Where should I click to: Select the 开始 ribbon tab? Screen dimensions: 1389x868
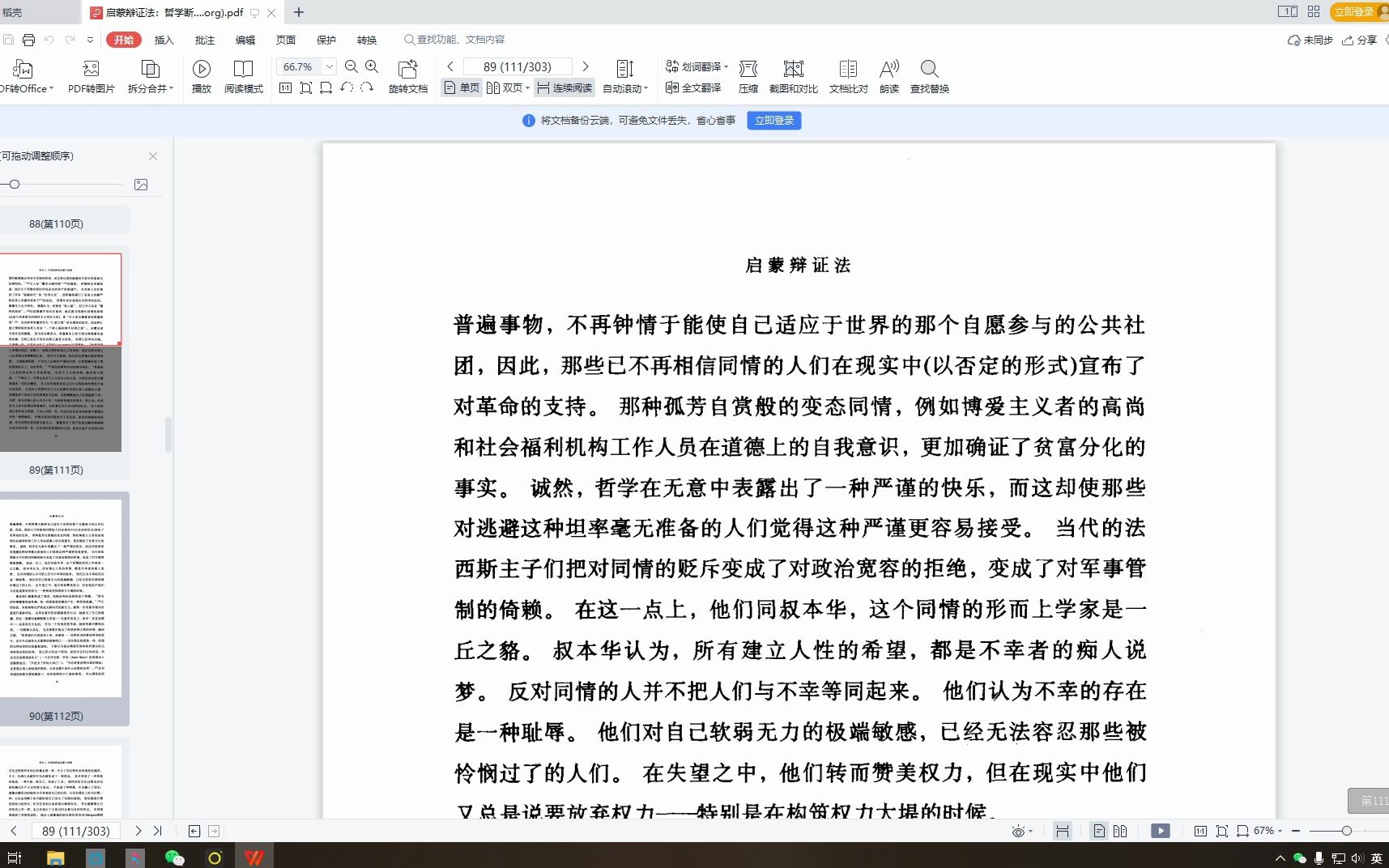(x=124, y=40)
